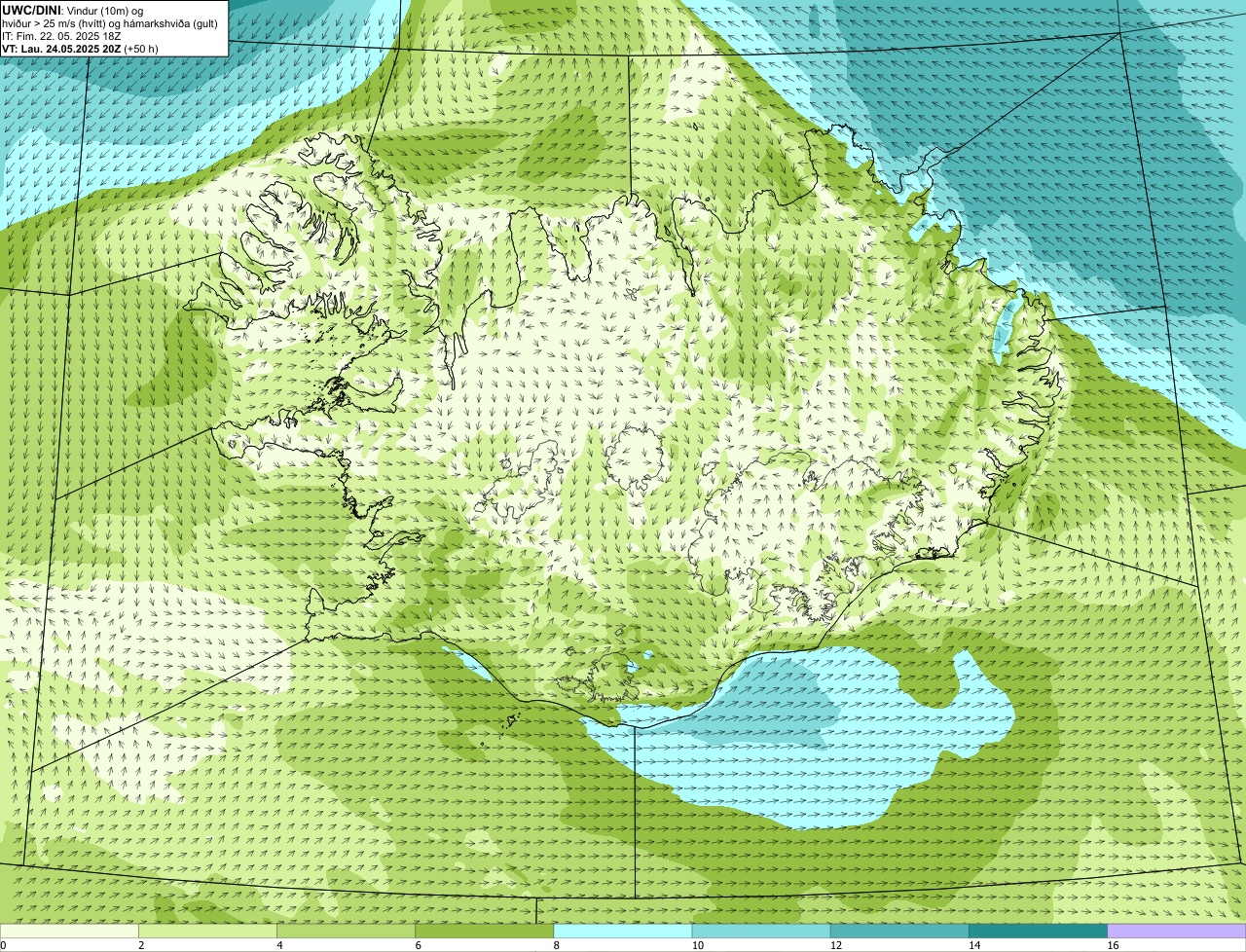
Task: Click the dark teal 14–16 color scale segment
Action: [1038, 932]
